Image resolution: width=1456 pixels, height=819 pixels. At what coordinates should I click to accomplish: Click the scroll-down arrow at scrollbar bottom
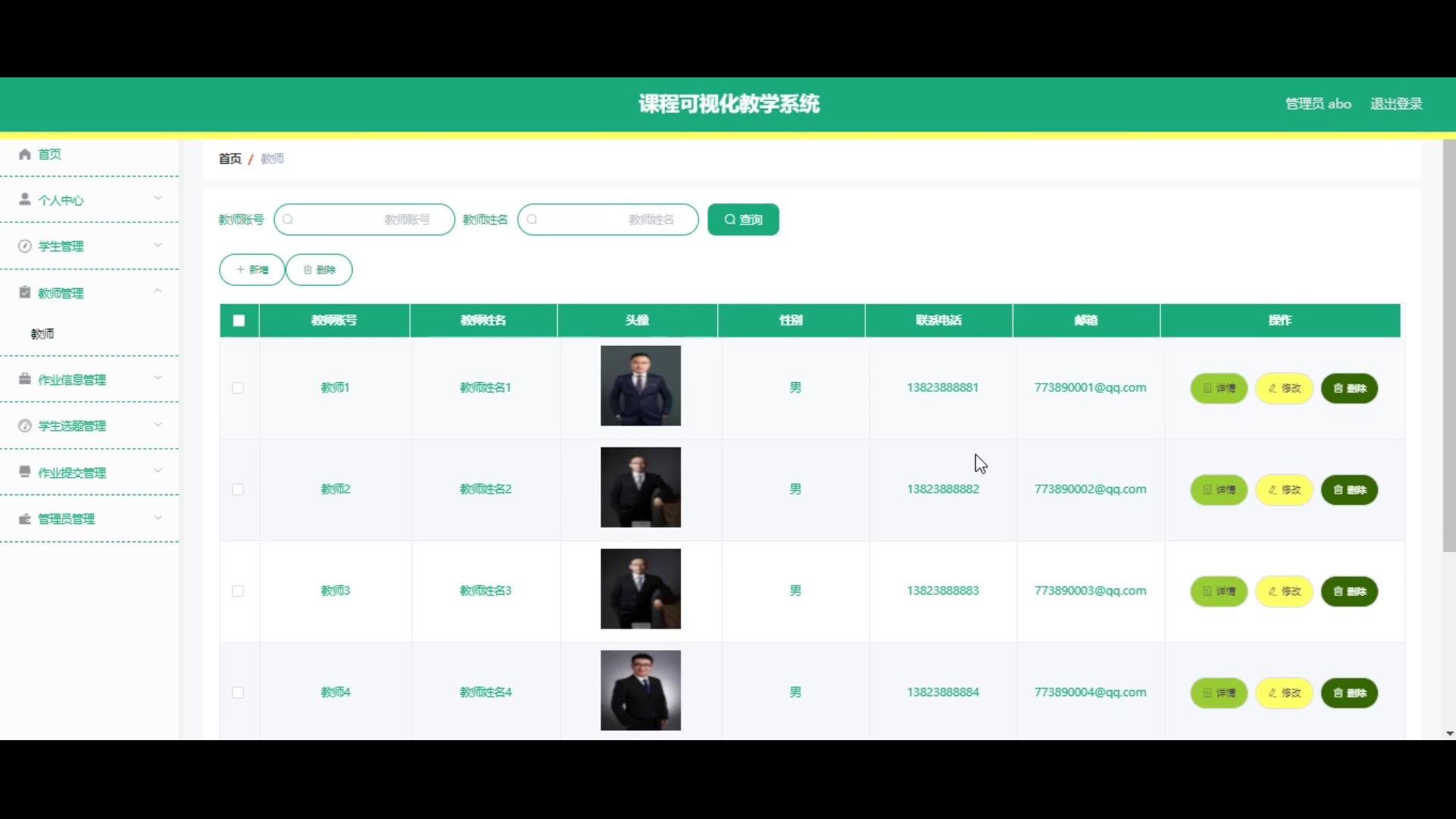pyautogui.click(x=1449, y=734)
